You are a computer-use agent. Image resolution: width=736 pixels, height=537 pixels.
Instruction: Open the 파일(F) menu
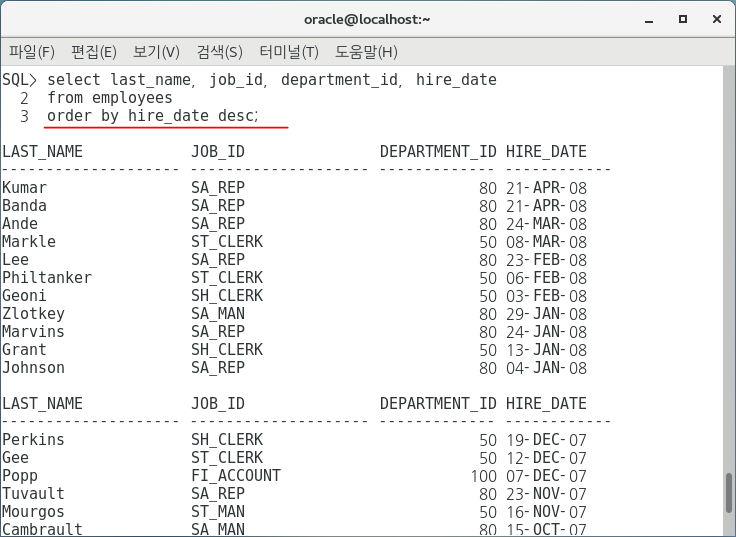[31, 52]
